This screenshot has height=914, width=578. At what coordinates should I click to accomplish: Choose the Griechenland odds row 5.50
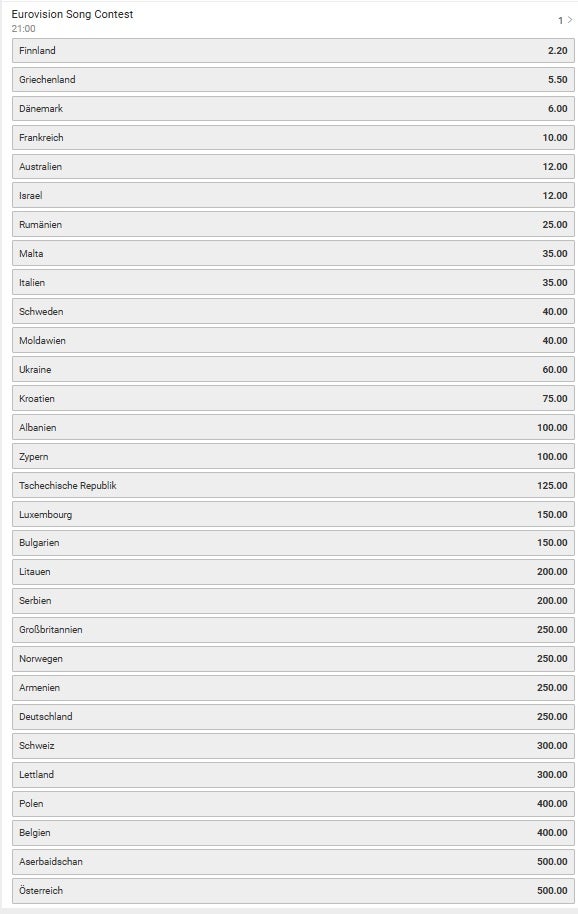293,79
